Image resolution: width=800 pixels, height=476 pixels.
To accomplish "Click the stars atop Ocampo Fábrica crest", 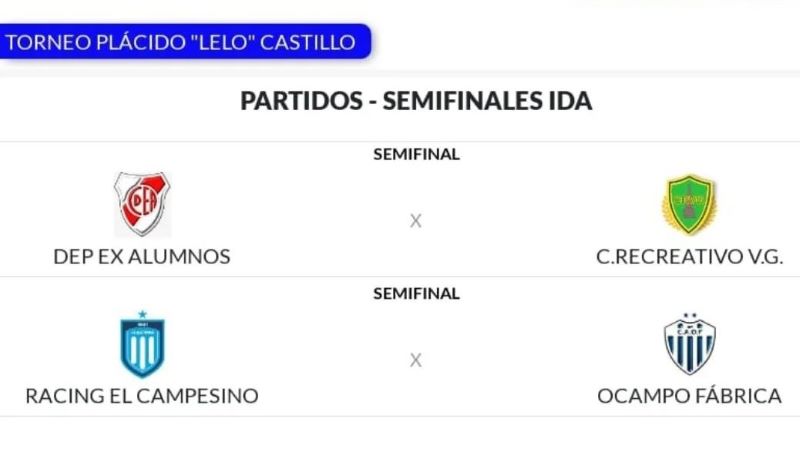I will pos(689,317).
